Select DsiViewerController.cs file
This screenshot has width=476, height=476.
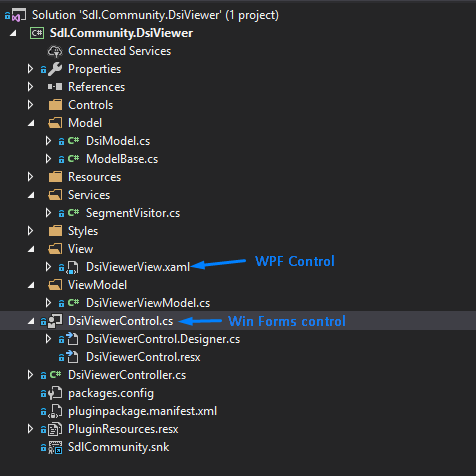tap(127, 375)
